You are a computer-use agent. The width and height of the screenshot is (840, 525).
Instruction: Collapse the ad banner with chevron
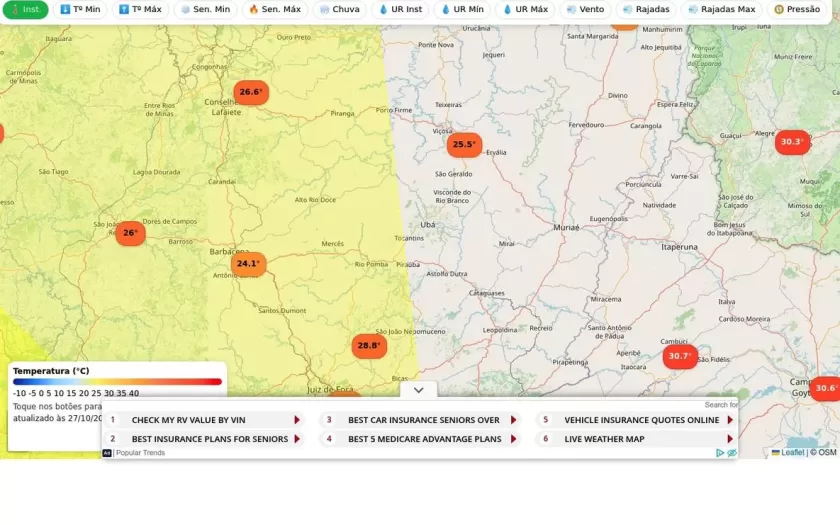[x=418, y=390]
